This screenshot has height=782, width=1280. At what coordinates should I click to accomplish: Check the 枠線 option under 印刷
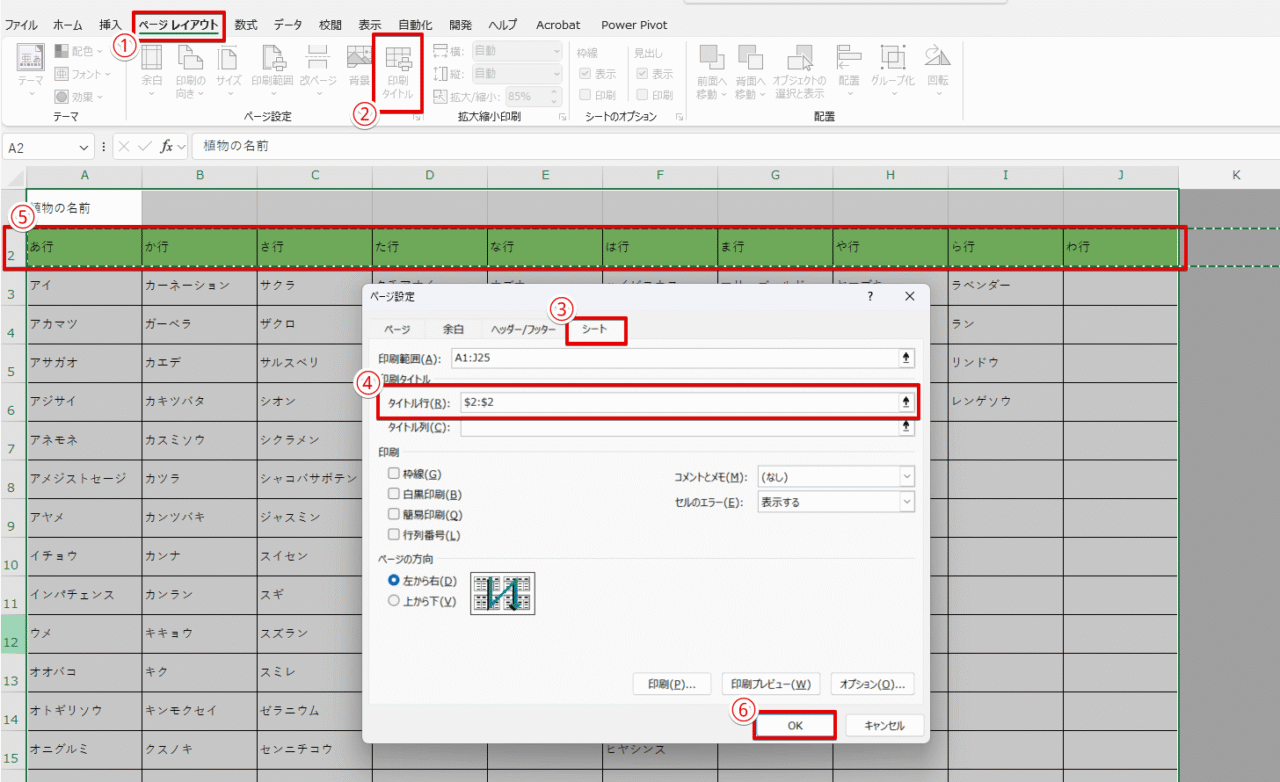click(x=394, y=473)
